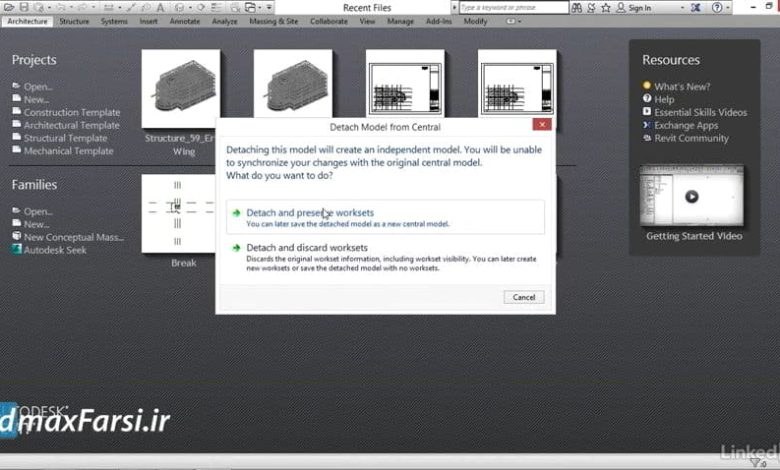Click the Undo arrow icon

61,8
